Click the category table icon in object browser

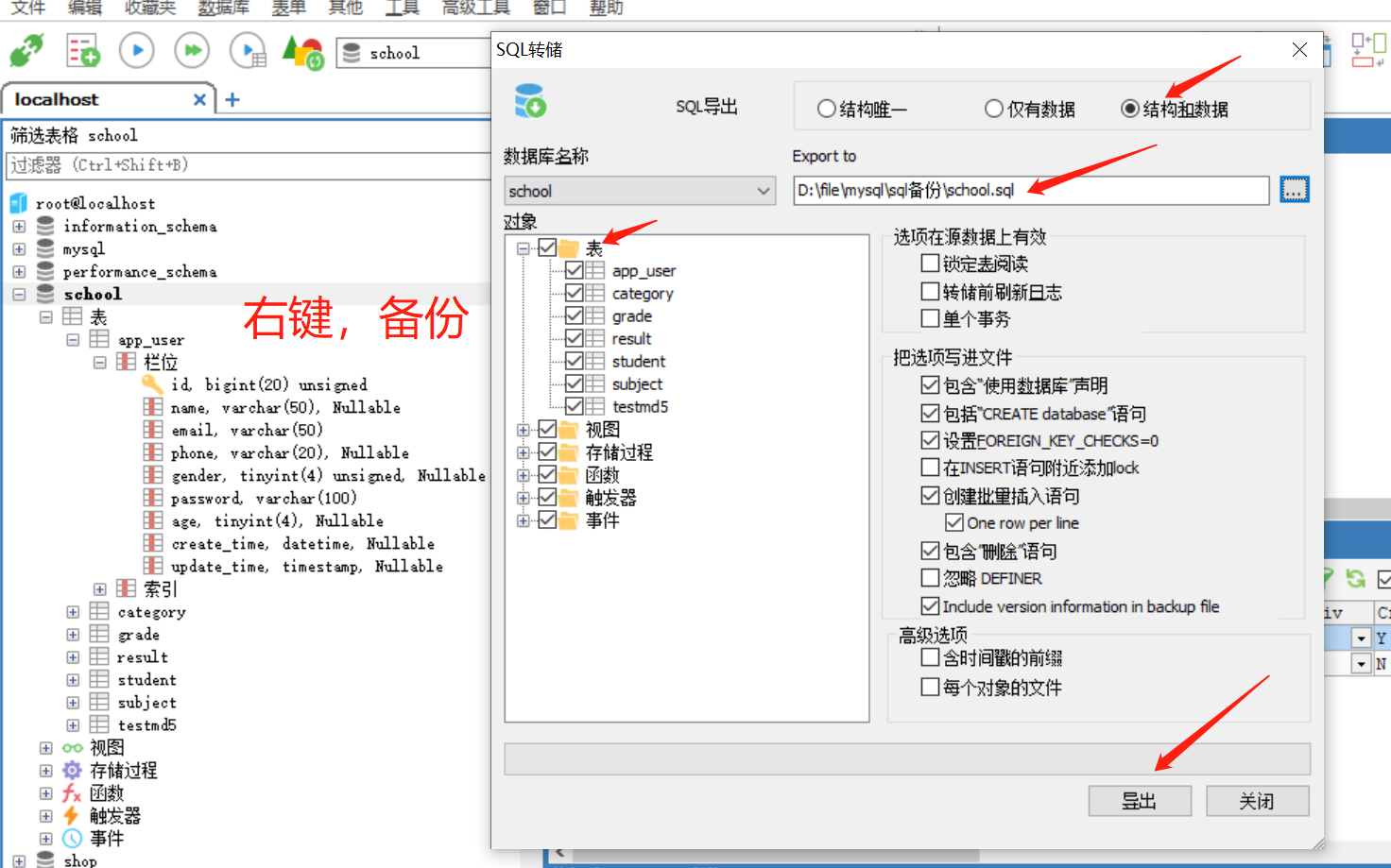pos(99,611)
